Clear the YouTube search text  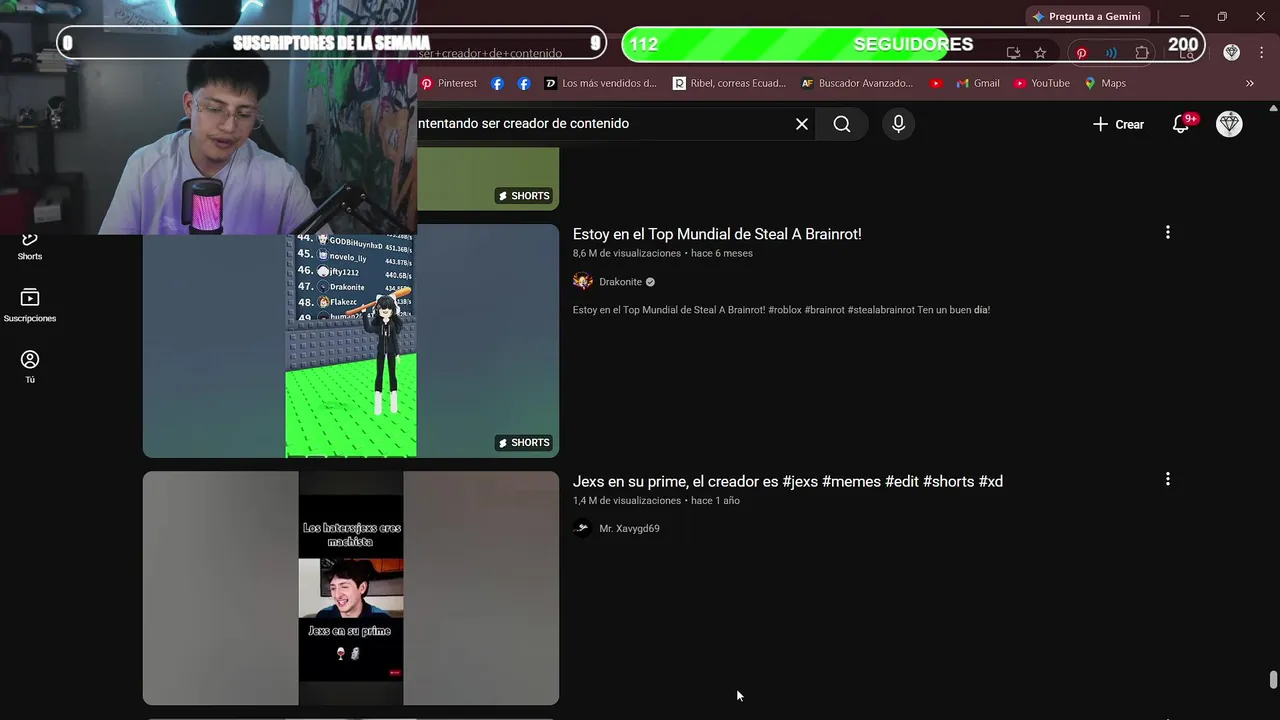point(802,124)
